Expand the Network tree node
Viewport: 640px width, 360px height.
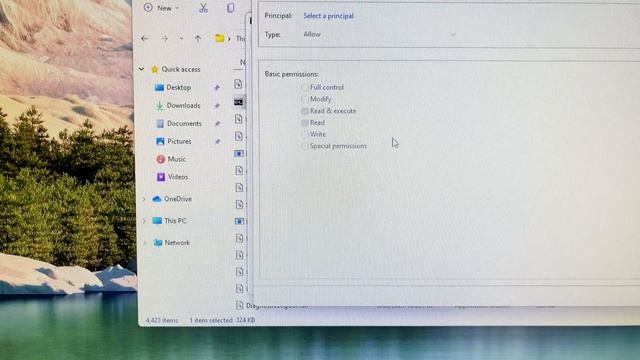[x=144, y=243]
